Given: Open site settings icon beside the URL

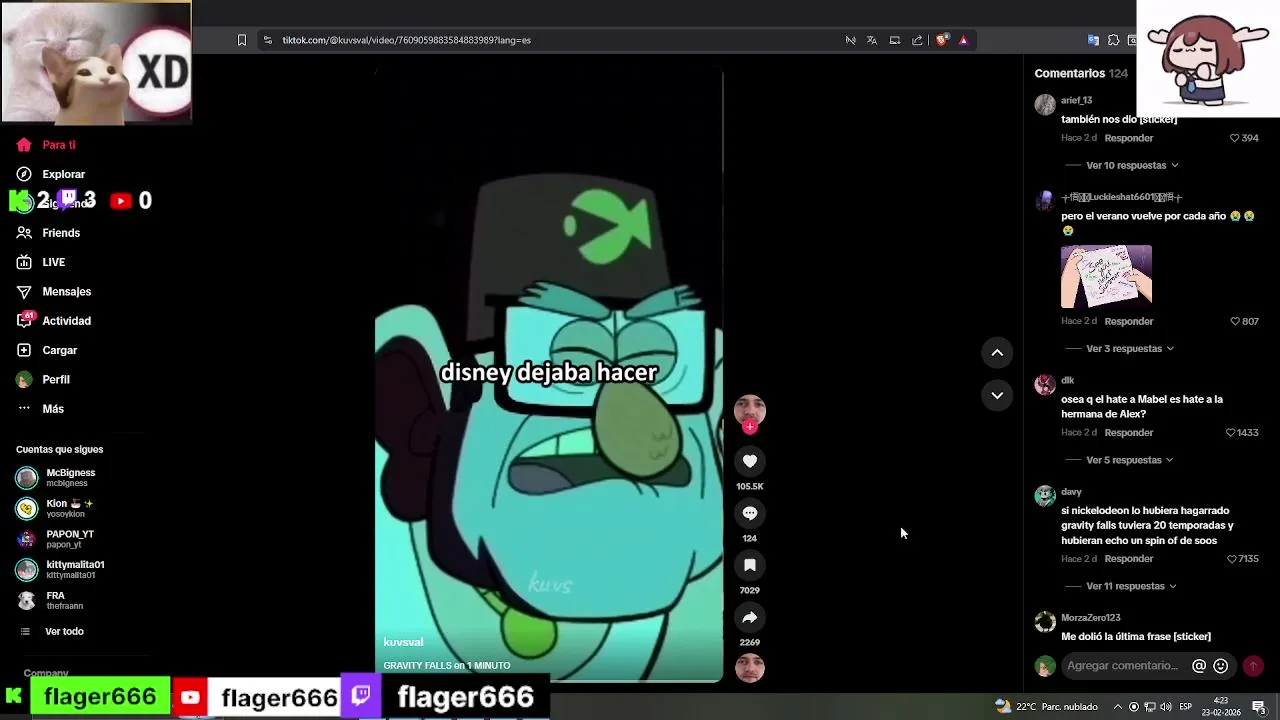Looking at the screenshot, I should [x=267, y=40].
